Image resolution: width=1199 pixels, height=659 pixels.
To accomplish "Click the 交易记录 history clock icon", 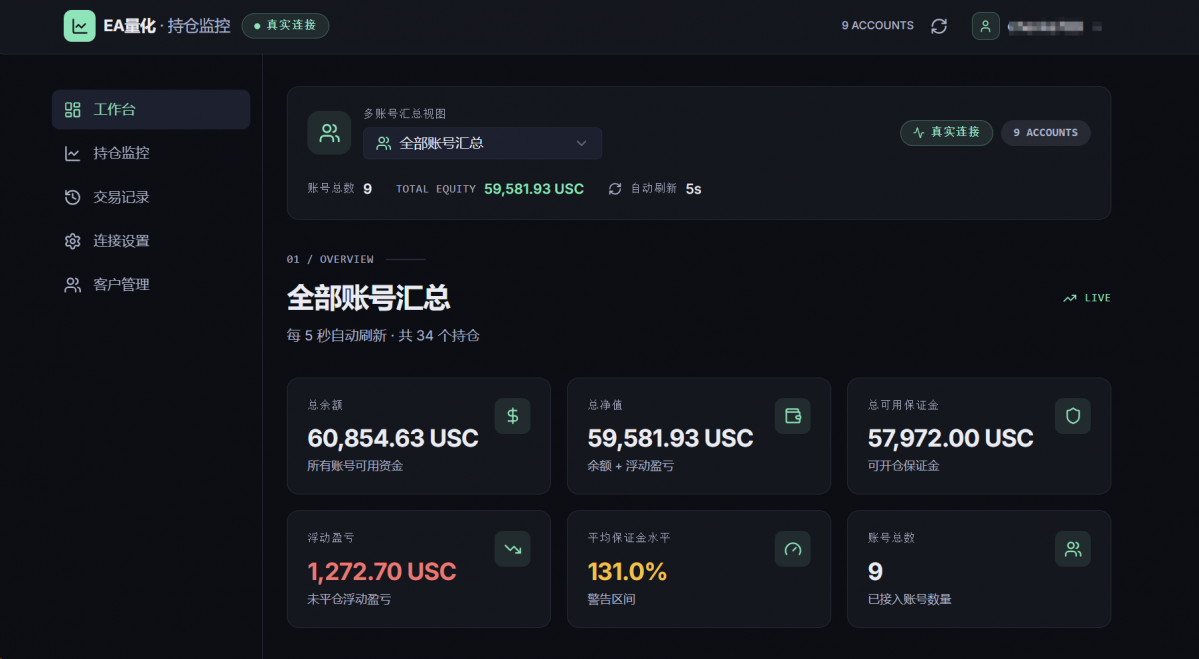I will 73,197.
